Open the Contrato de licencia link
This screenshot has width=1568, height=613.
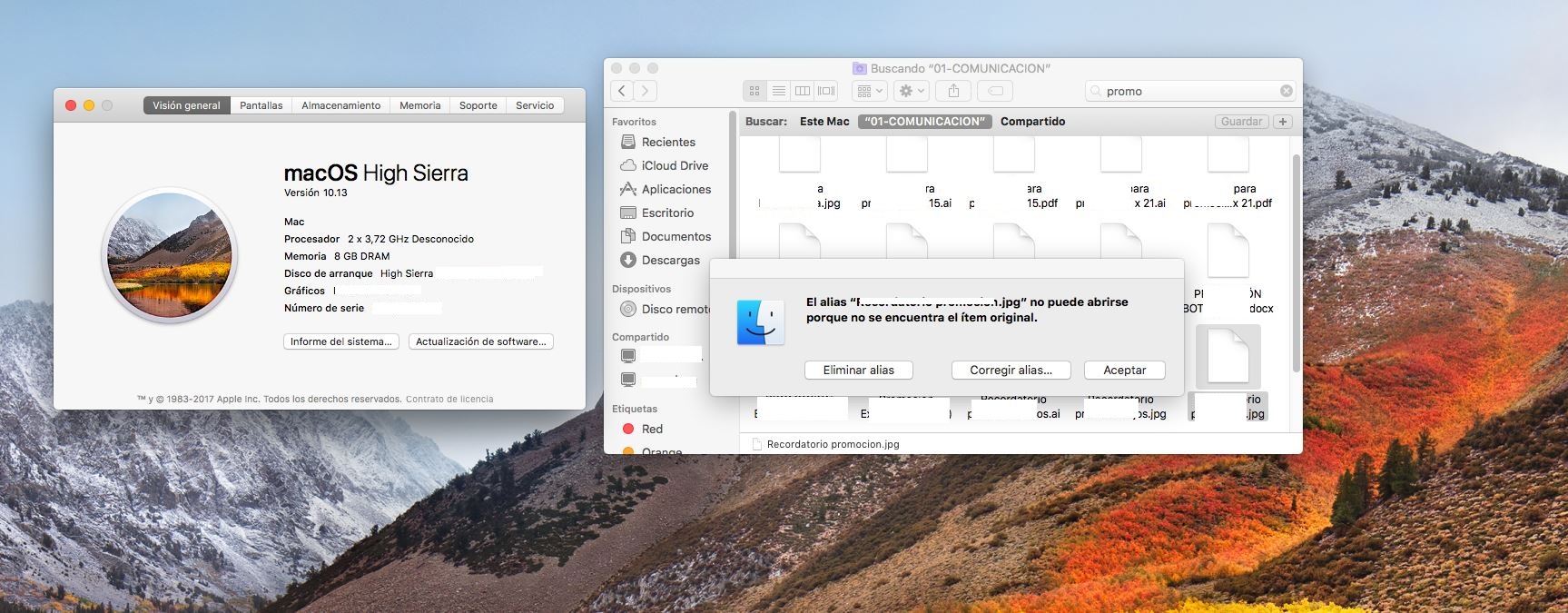point(449,399)
